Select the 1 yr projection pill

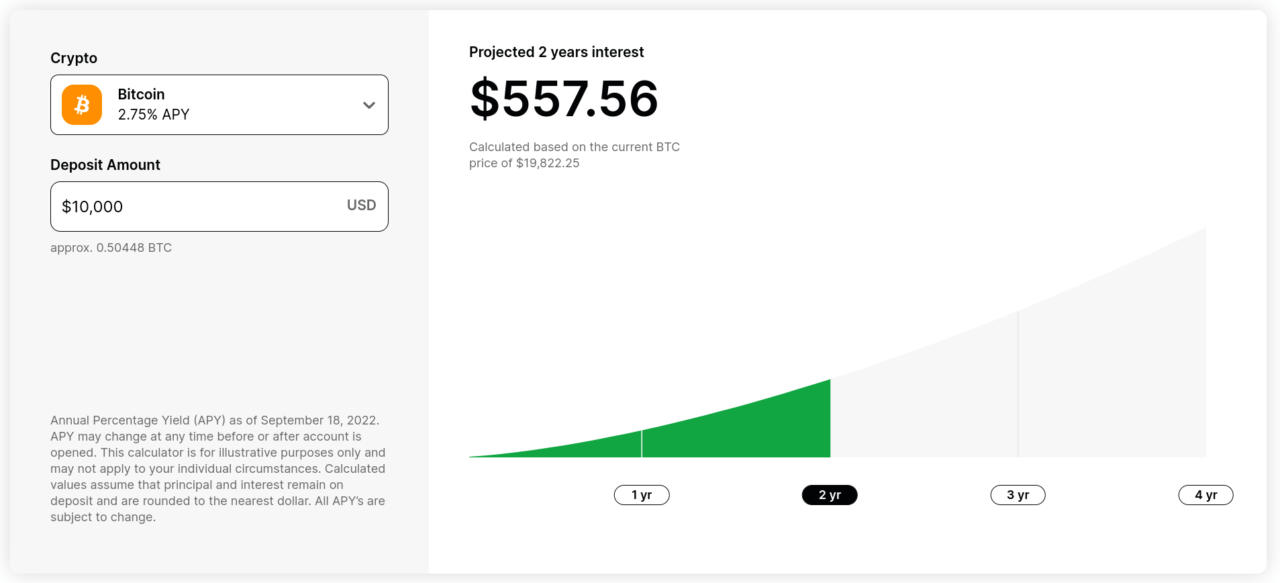pyautogui.click(x=641, y=495)
